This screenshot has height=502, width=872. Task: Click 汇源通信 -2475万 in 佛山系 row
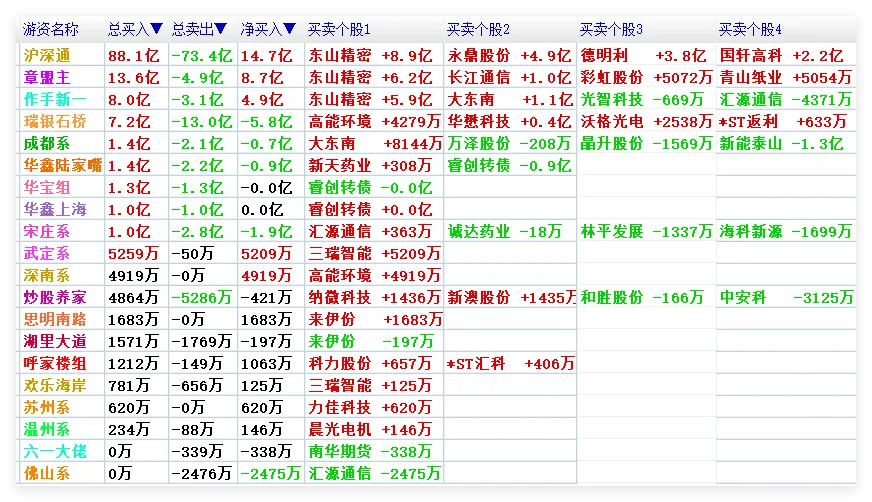(374, 474)
